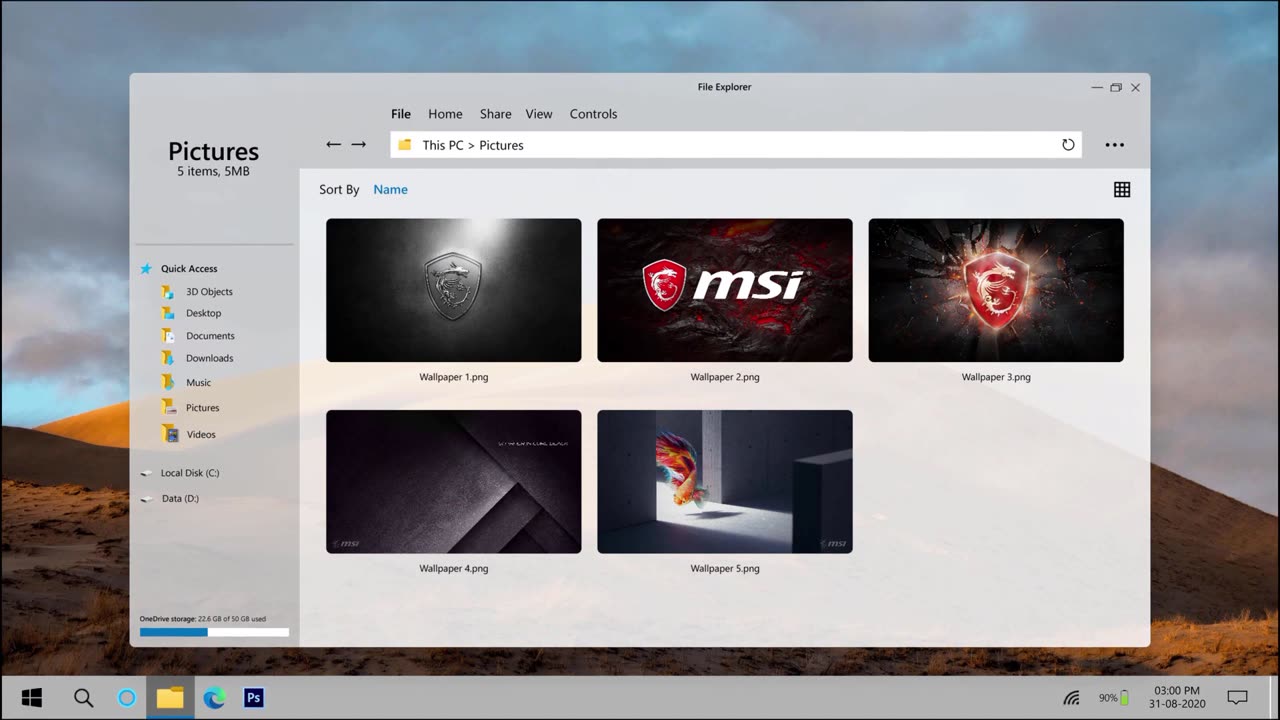The image size is (1280, 720).
Task: Go to Music in the sidebar
Action: 198,383
